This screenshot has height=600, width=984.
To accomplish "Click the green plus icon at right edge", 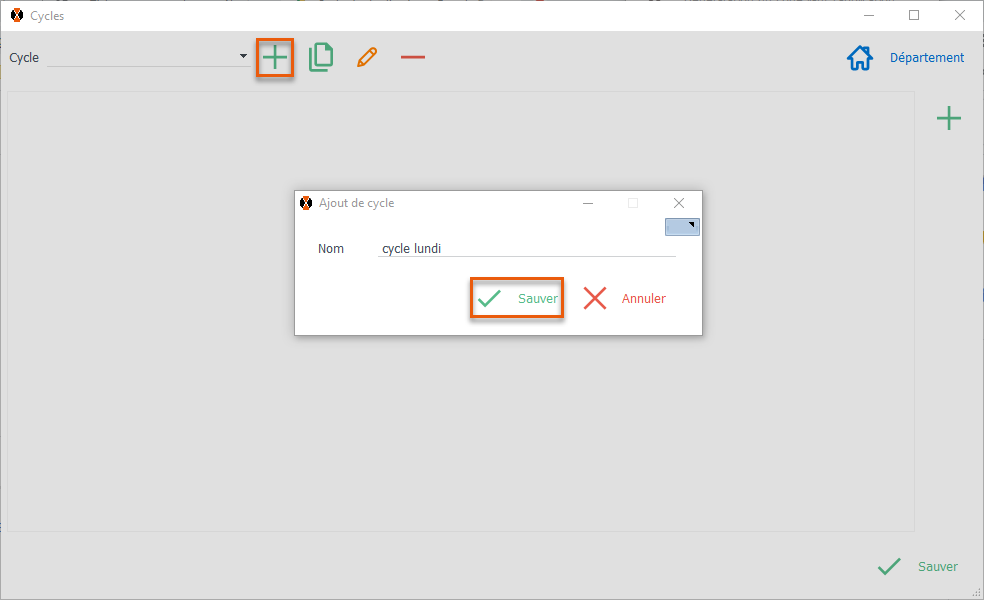I will pos(948,119).
